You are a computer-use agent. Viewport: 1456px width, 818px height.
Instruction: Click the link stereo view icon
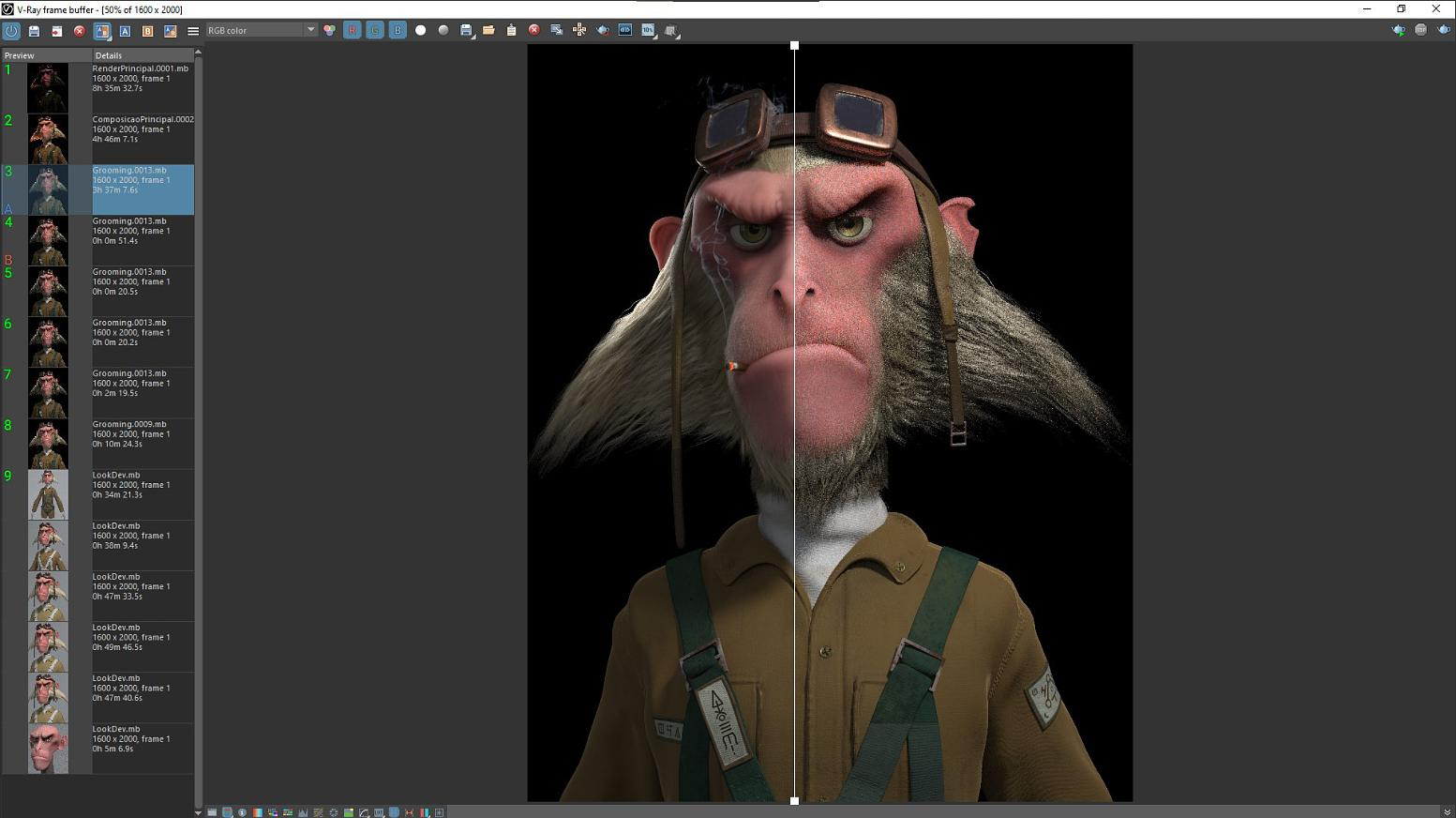click(625, 30)
